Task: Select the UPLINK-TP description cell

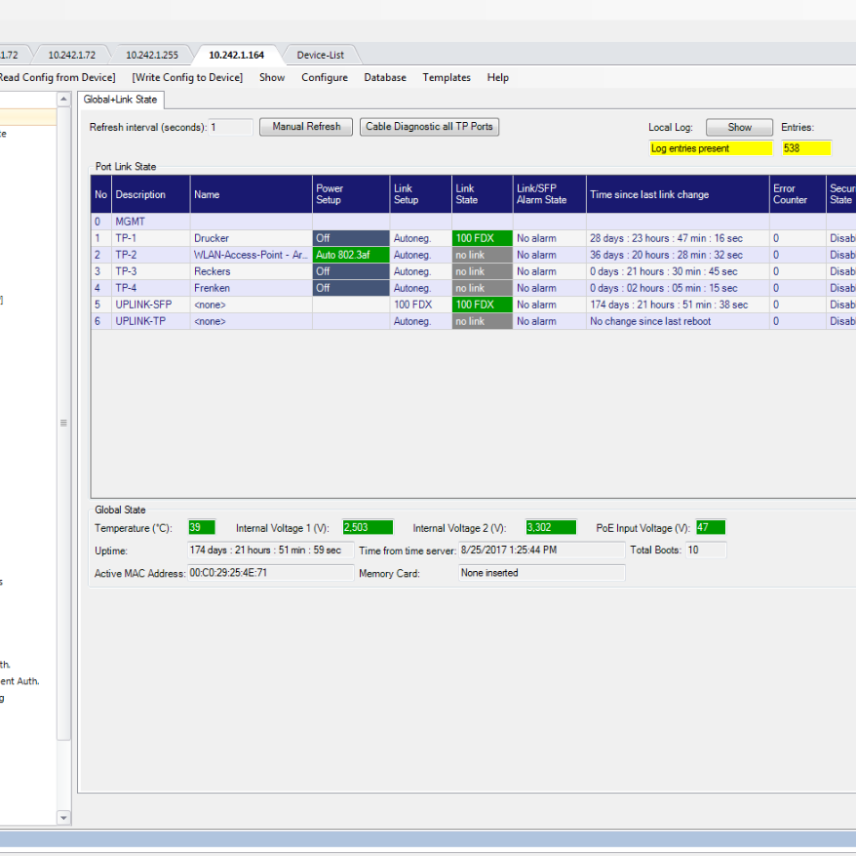Action: [151, 322]
